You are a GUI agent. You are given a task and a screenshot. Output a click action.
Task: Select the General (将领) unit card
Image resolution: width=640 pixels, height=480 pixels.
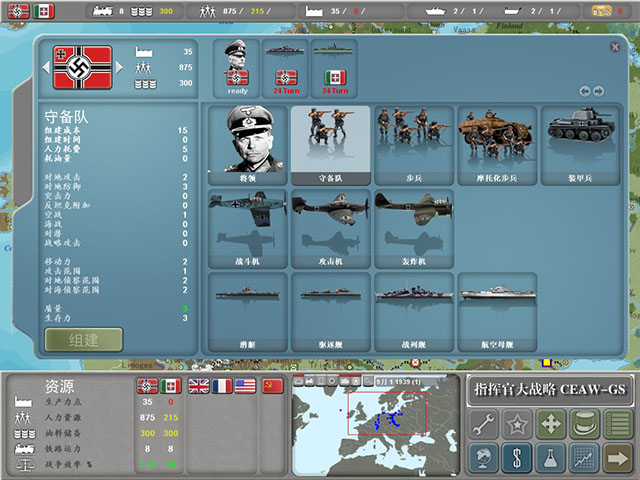[247, 145]
